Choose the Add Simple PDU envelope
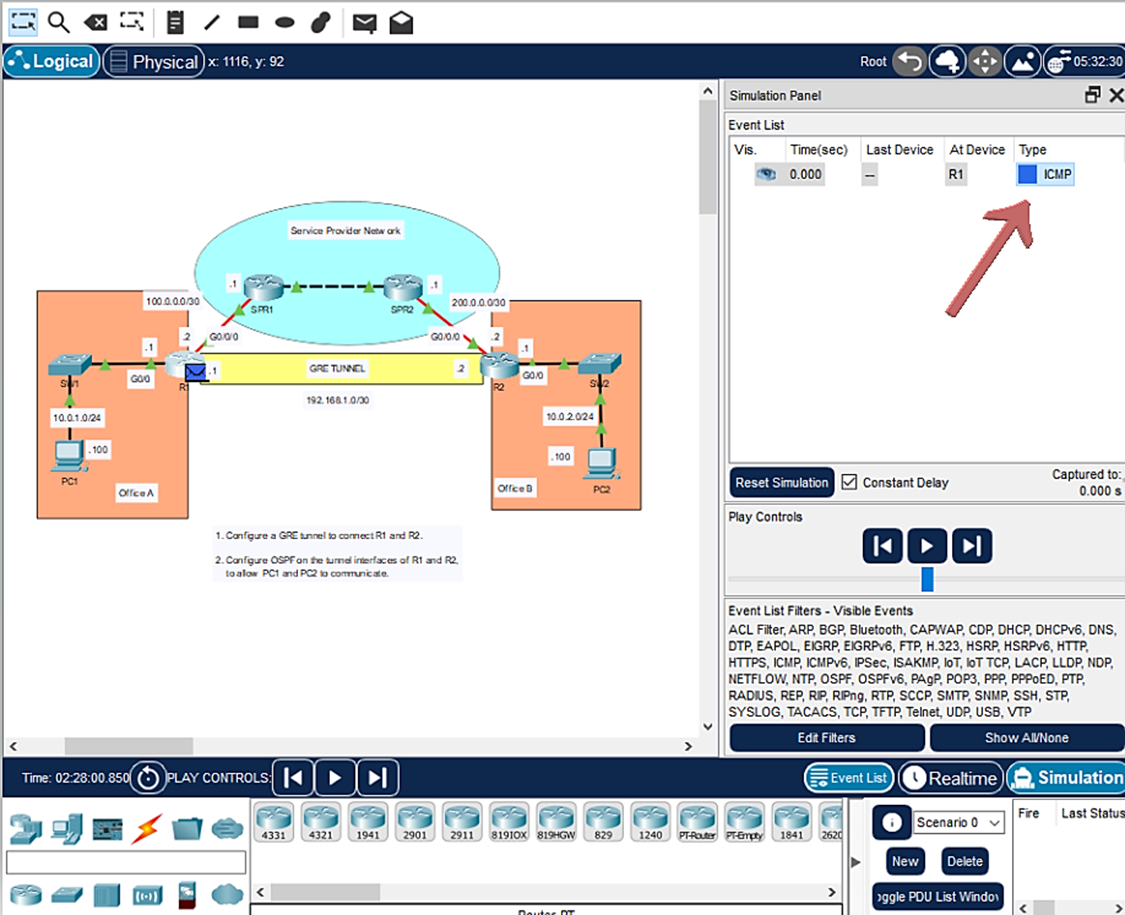 point(365,21)
